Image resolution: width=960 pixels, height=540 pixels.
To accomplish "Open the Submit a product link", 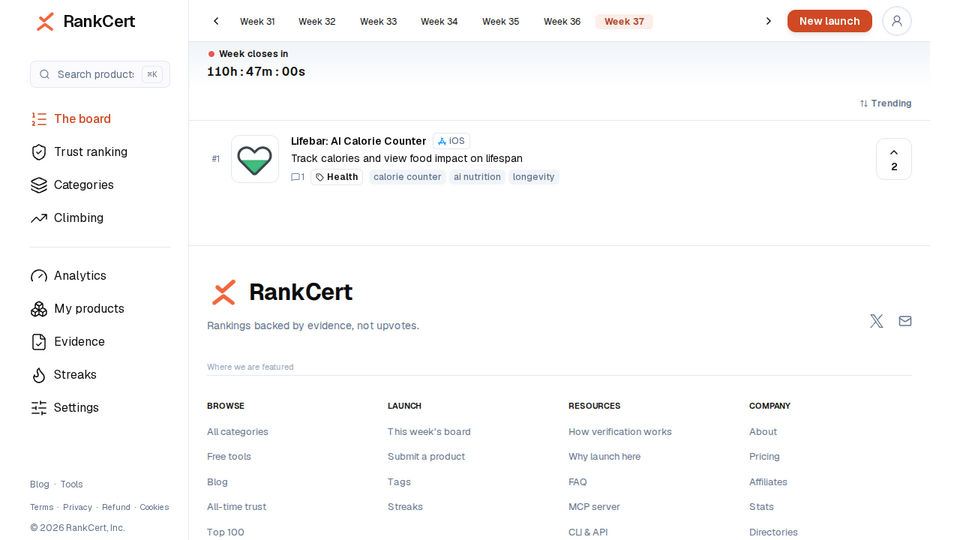I will pyautogui.click(x=426, y=457).
